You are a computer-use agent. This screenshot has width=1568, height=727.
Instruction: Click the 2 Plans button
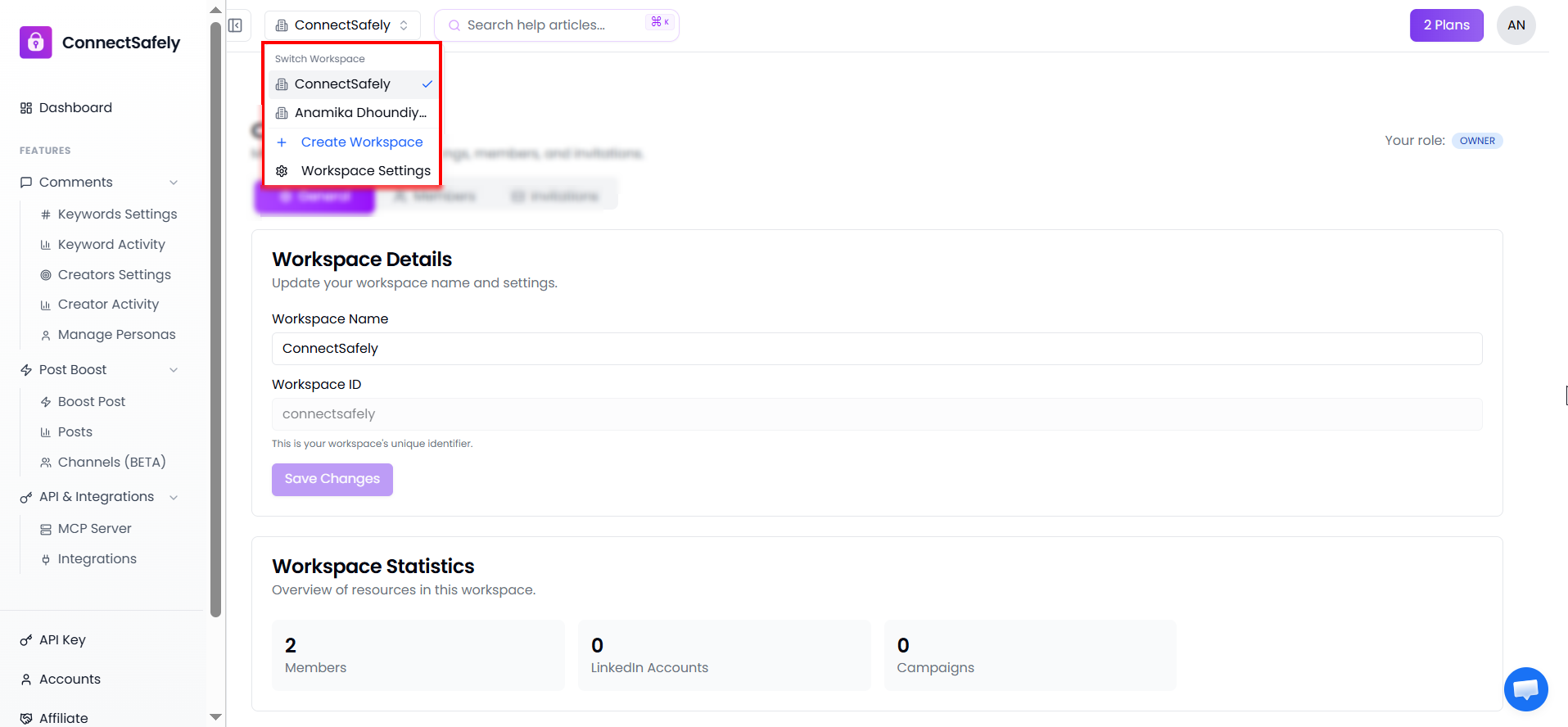pyautogui.click(x=1446, y=25)
